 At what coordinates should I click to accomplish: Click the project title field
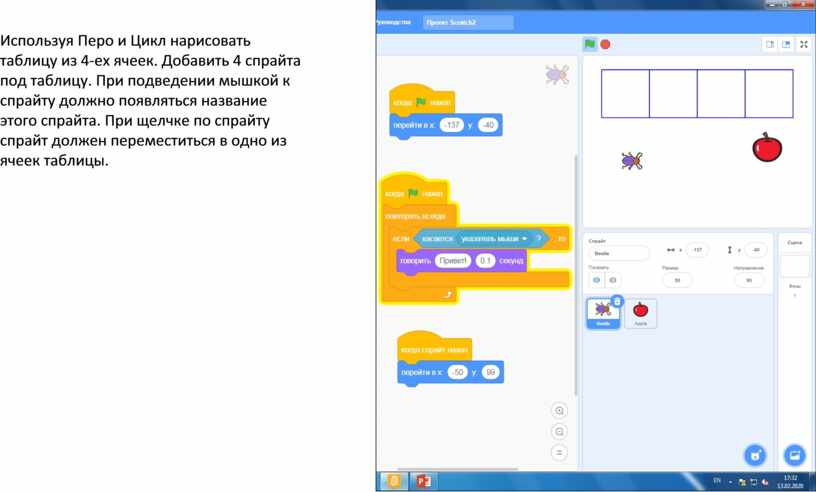467,21
